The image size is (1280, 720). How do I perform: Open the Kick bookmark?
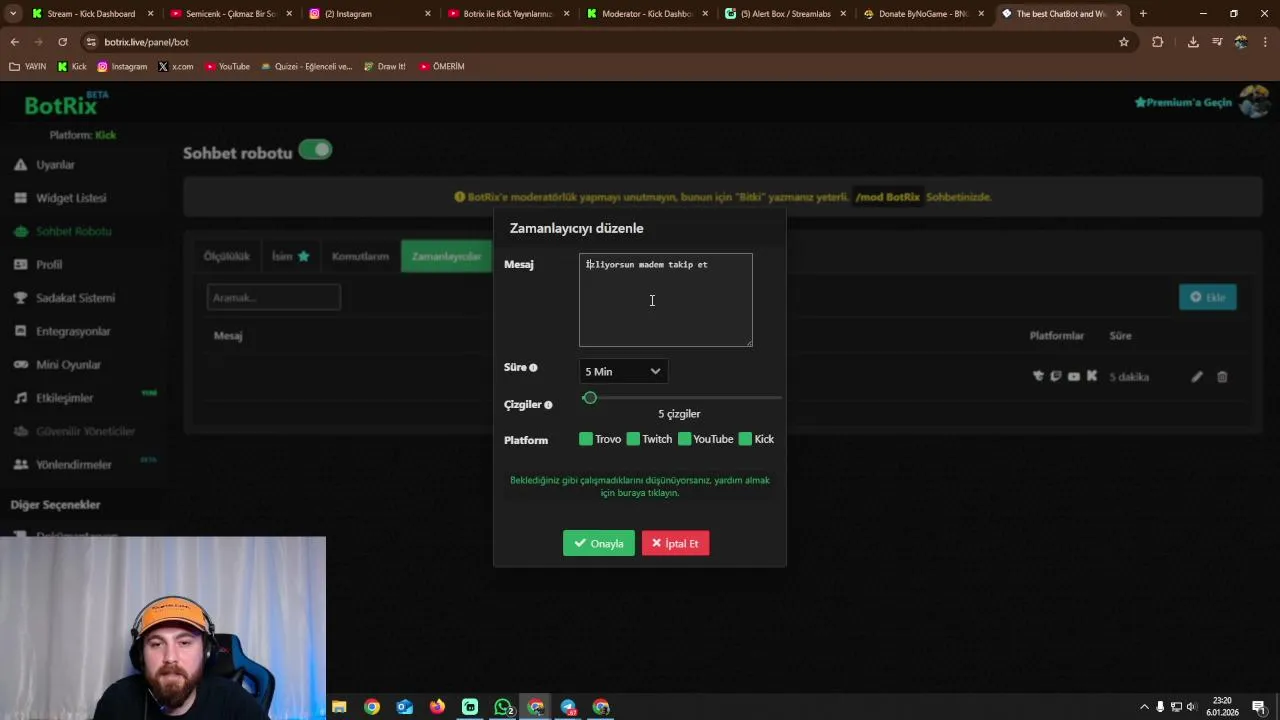(72, 66)
